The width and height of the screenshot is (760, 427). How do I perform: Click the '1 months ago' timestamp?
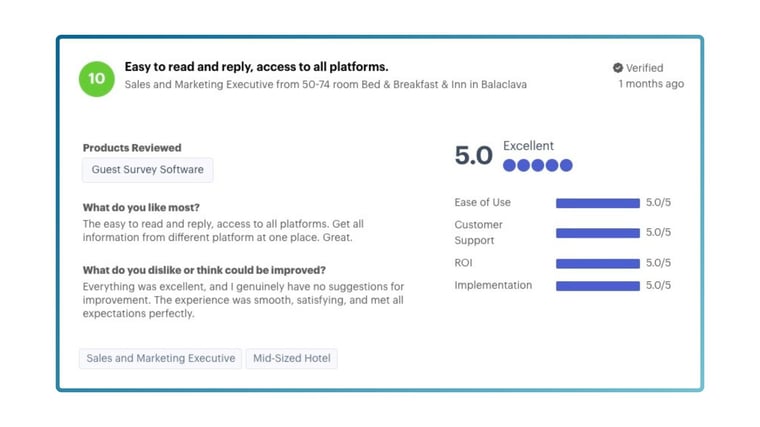click(x=651, y=84)
